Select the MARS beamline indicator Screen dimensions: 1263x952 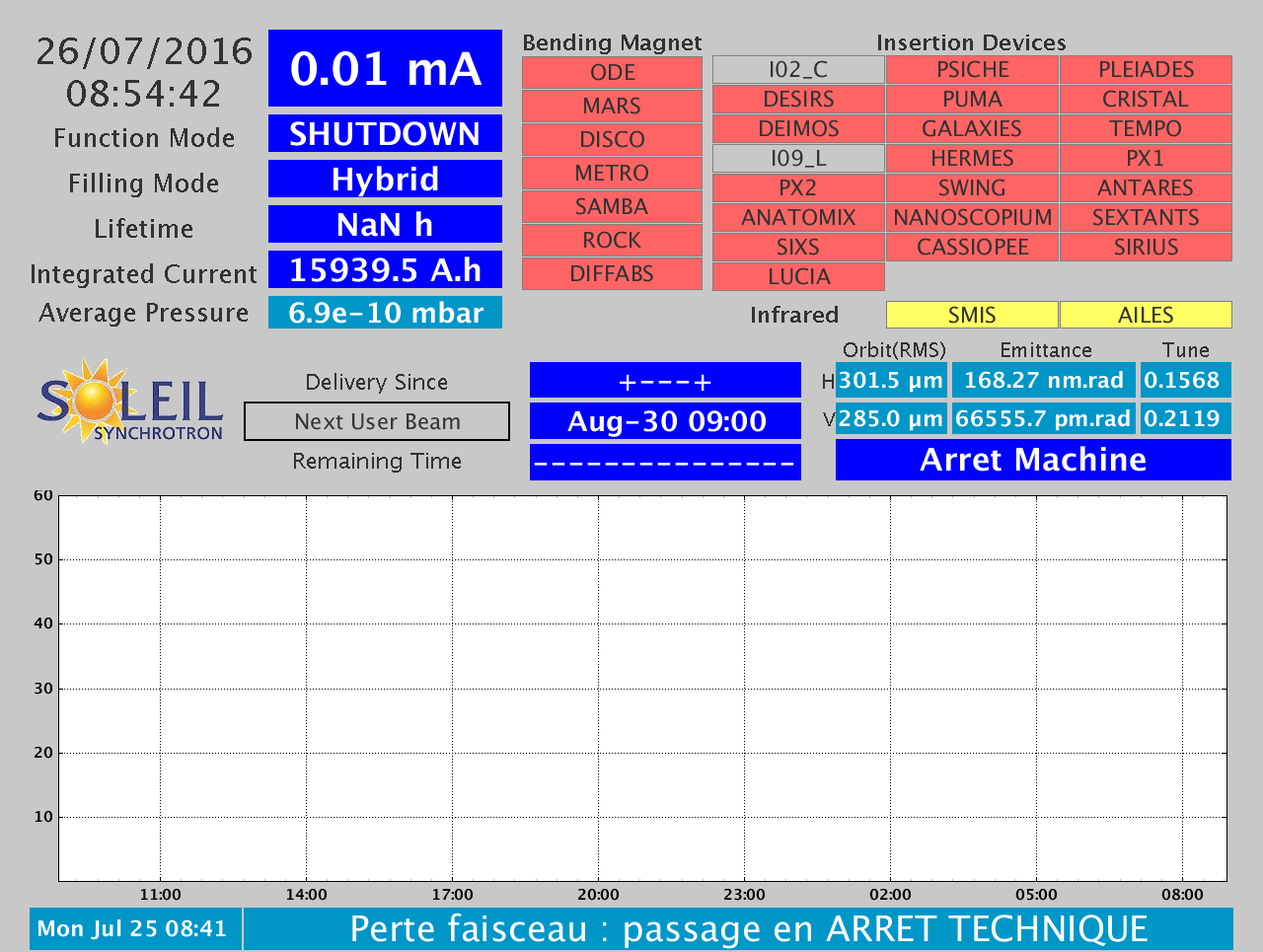[612, 107]
